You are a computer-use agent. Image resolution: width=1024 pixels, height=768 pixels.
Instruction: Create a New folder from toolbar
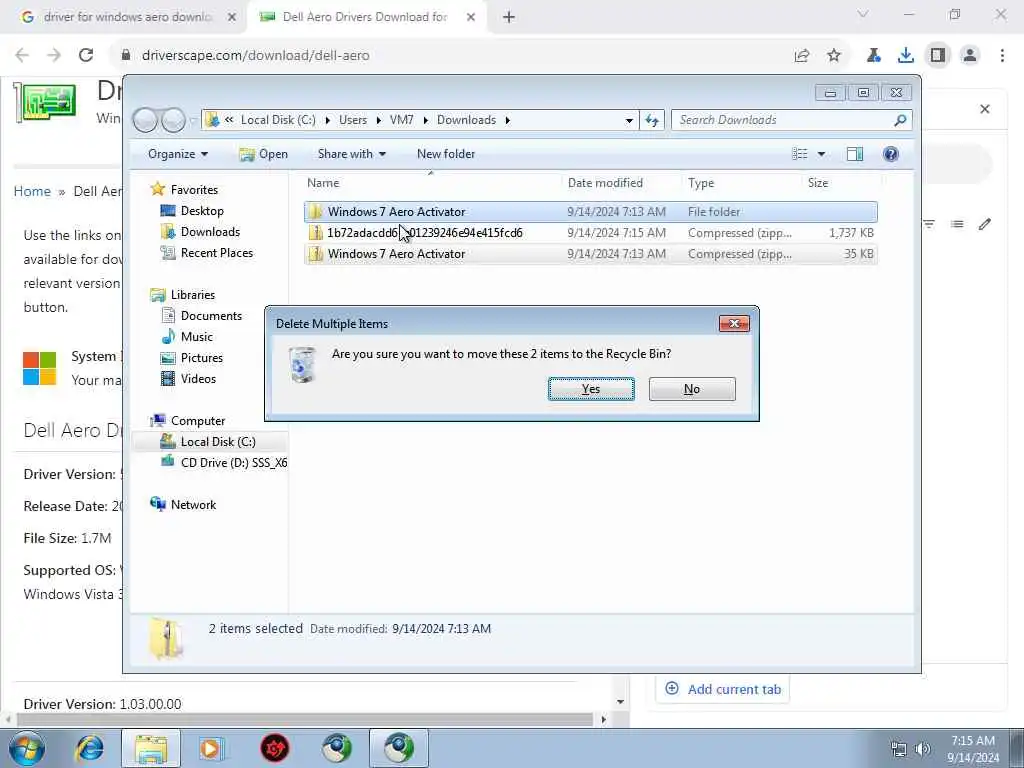point(446,154)
